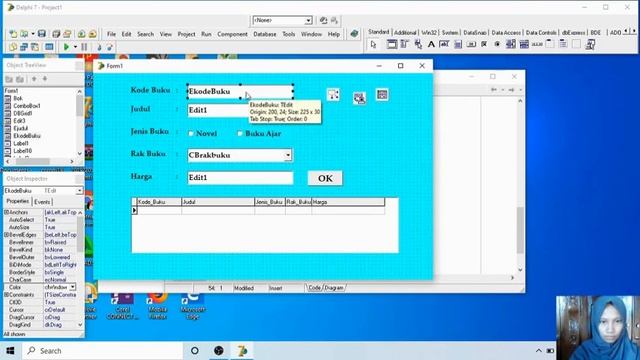Image resolution: width=640 pixels, height=360 pixels.
Task: Open the CBrakbuku combo box dropdown
Action: coord(288,155)
